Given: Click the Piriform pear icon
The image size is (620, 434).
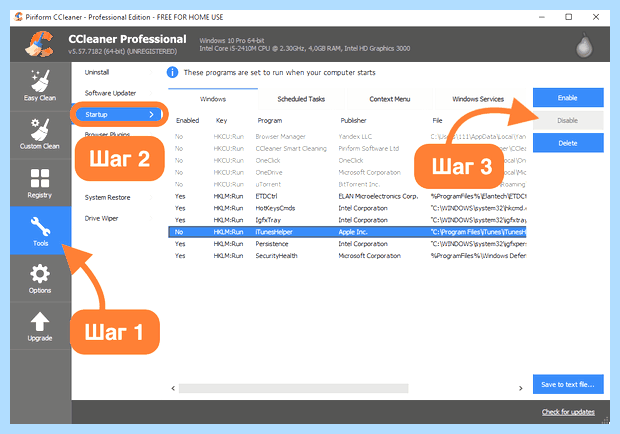Looking at the screenshot, I should [x=584, y=45].
